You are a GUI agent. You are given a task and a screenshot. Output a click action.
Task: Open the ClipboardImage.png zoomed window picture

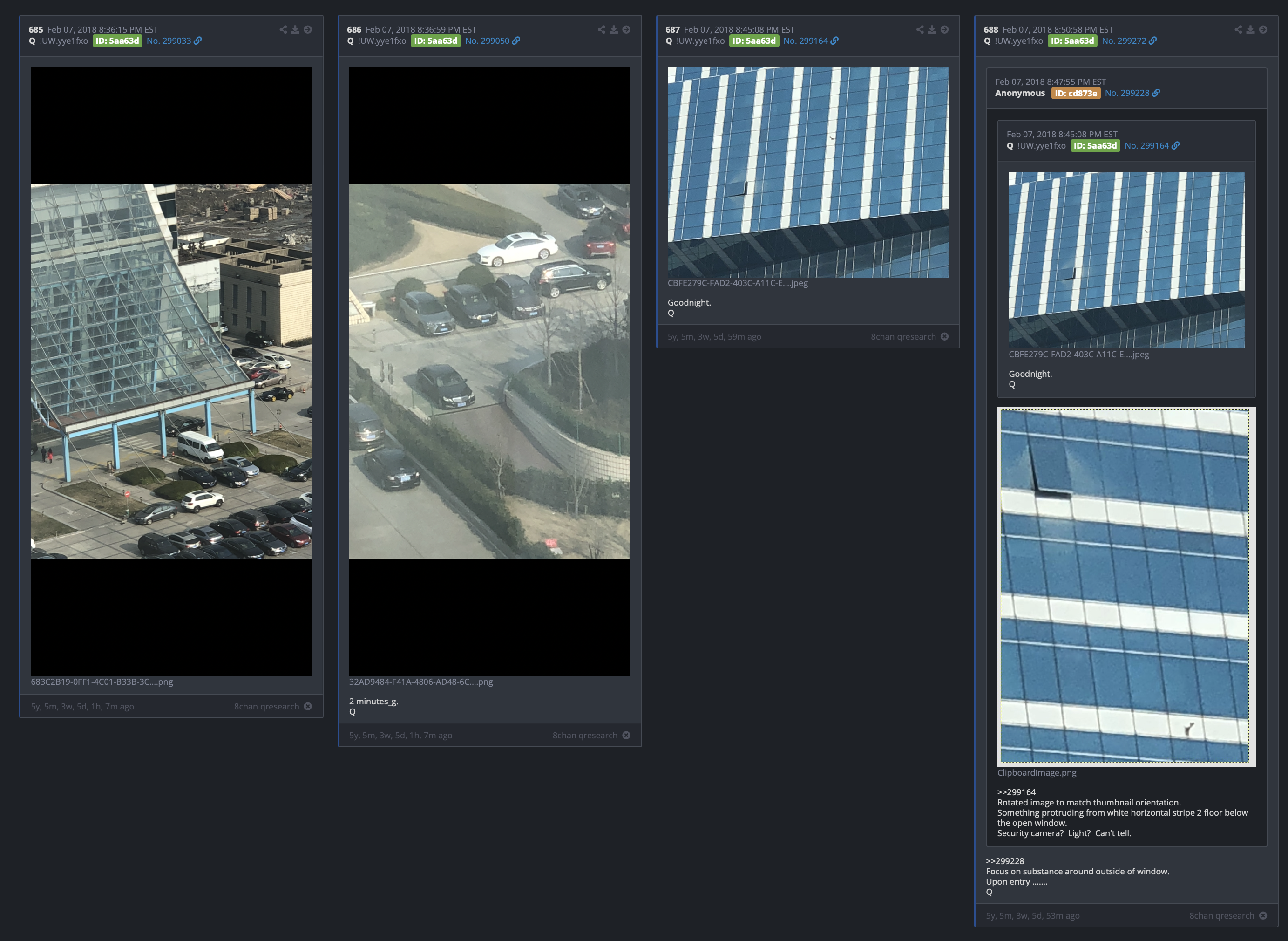[x=1126, y=586]
